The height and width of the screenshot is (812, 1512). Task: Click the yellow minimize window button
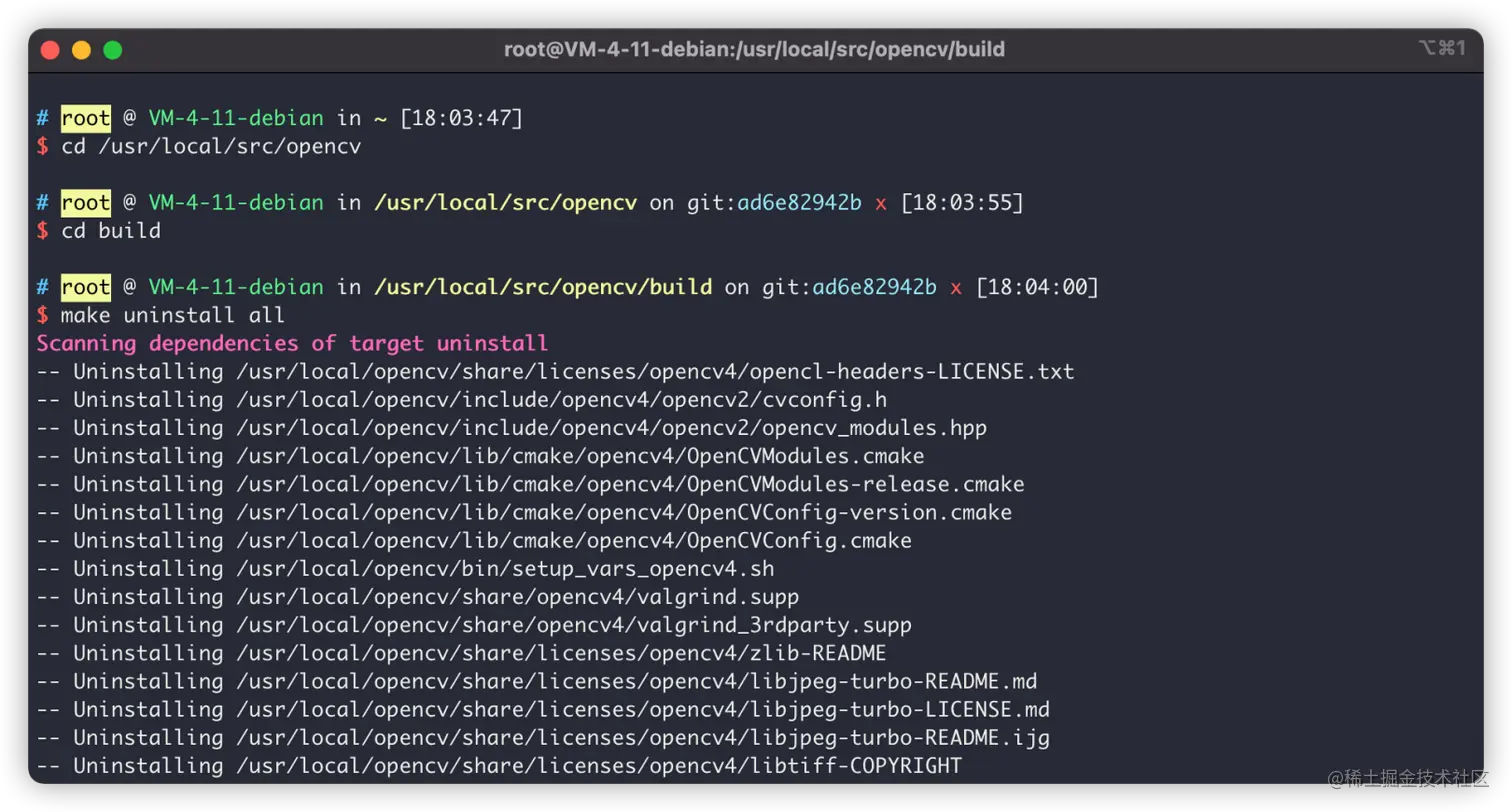(x=81, y=50)
